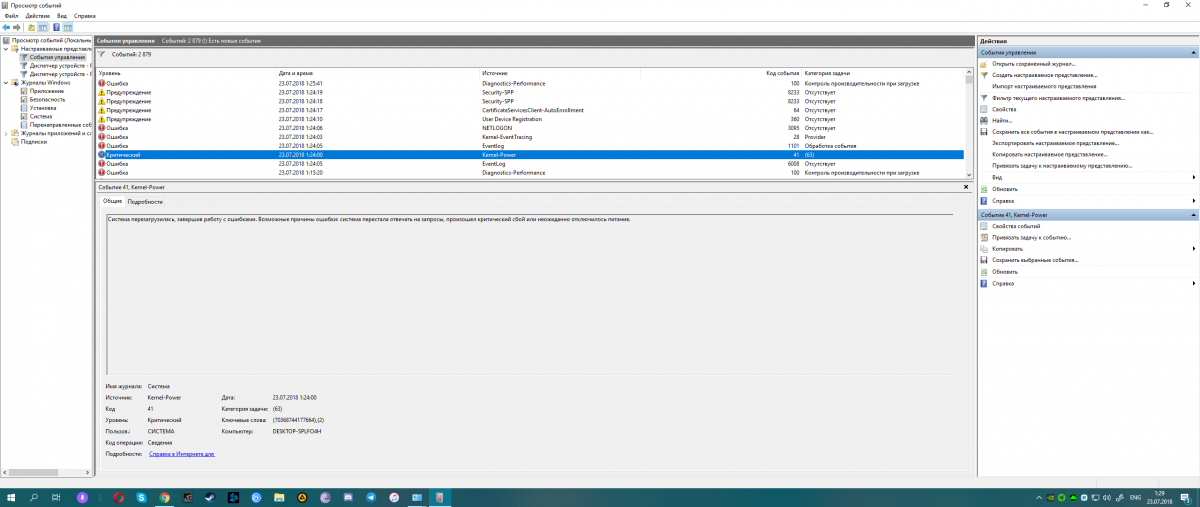Click the blue help toolbar icon

(x=56, y=27)
